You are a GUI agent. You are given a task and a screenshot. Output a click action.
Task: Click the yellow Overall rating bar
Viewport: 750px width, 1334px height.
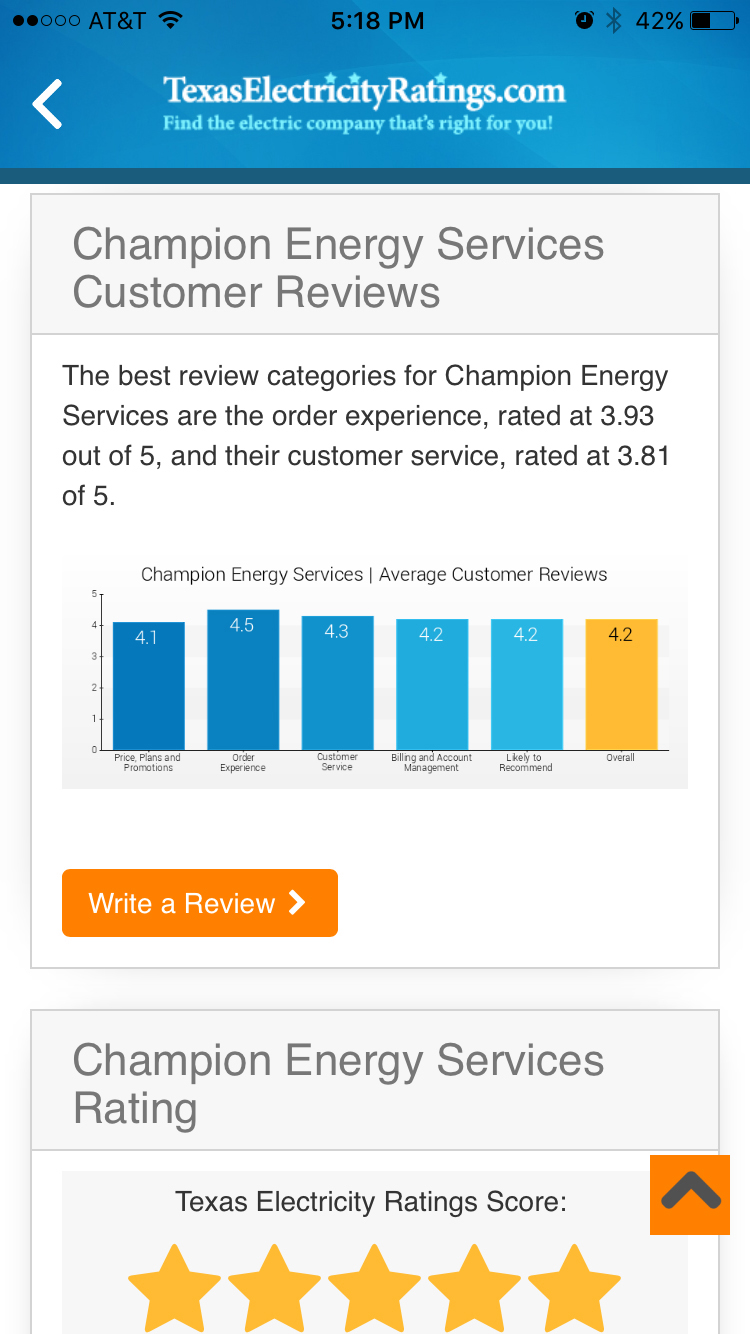[x=621, y=685]
